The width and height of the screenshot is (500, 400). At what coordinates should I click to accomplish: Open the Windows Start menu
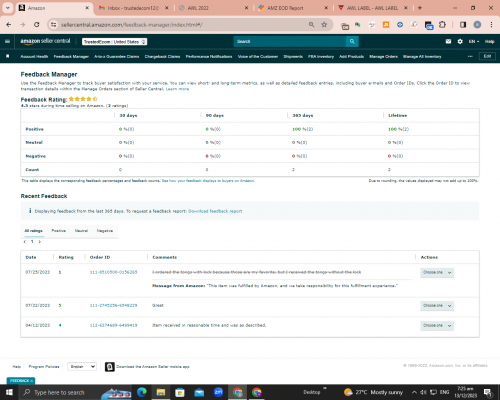pos(9,392)
